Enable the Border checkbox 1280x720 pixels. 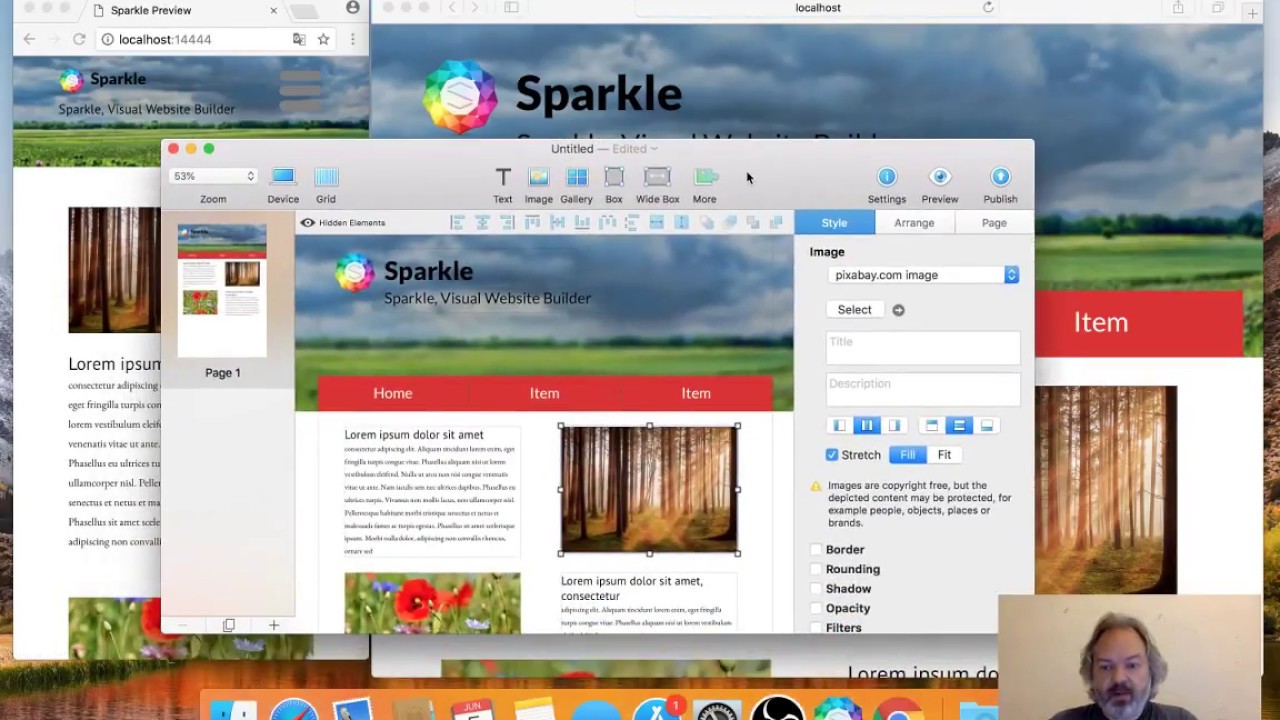click(x=816, y=550)
